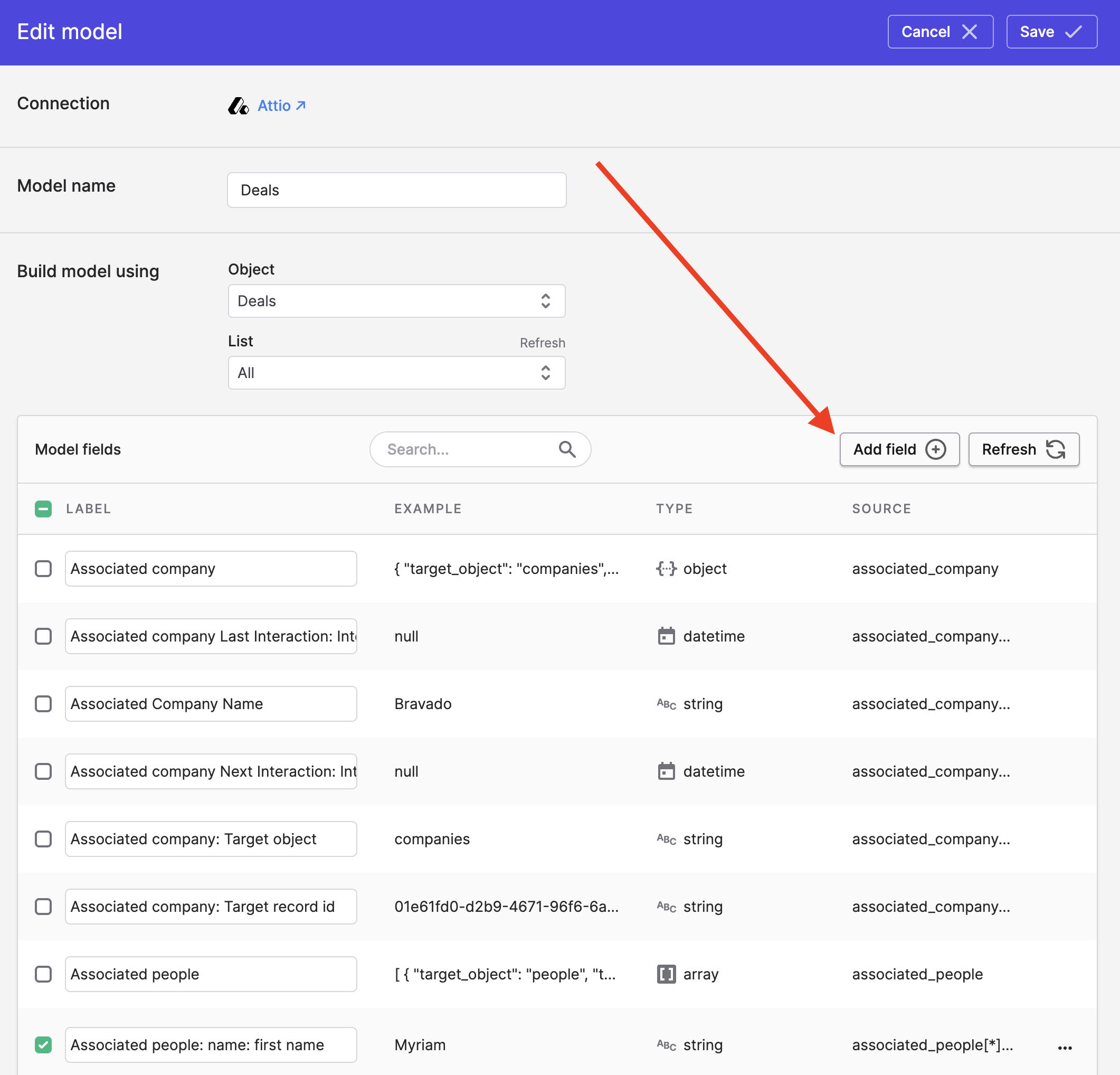The height and width of the screenshot is (1075, 1120).
Task: Save the model changes
Action: tap(1051, 32)
